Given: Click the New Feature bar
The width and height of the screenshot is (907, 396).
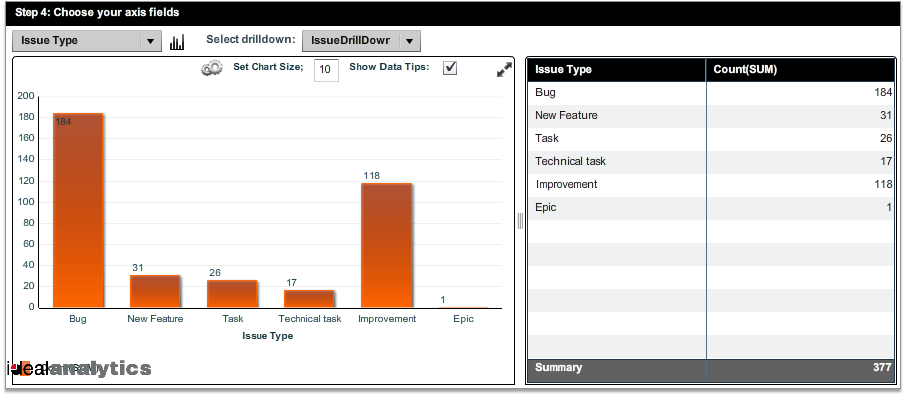Looking at the screenshot, I should [x=155, y=291].
